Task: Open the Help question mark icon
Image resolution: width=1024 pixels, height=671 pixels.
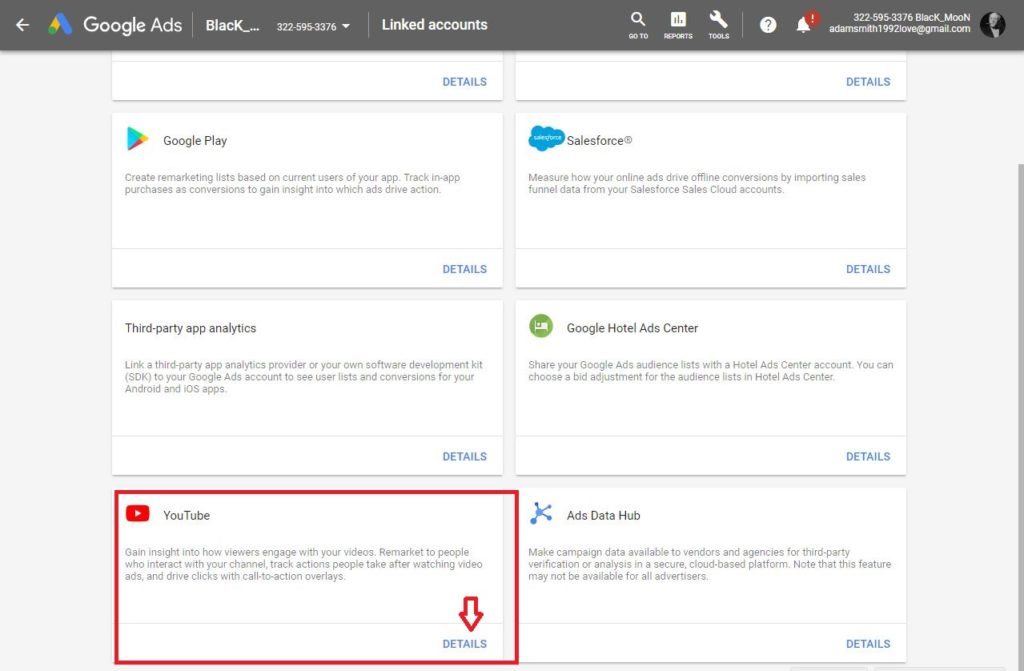Action: click(768, 25)
